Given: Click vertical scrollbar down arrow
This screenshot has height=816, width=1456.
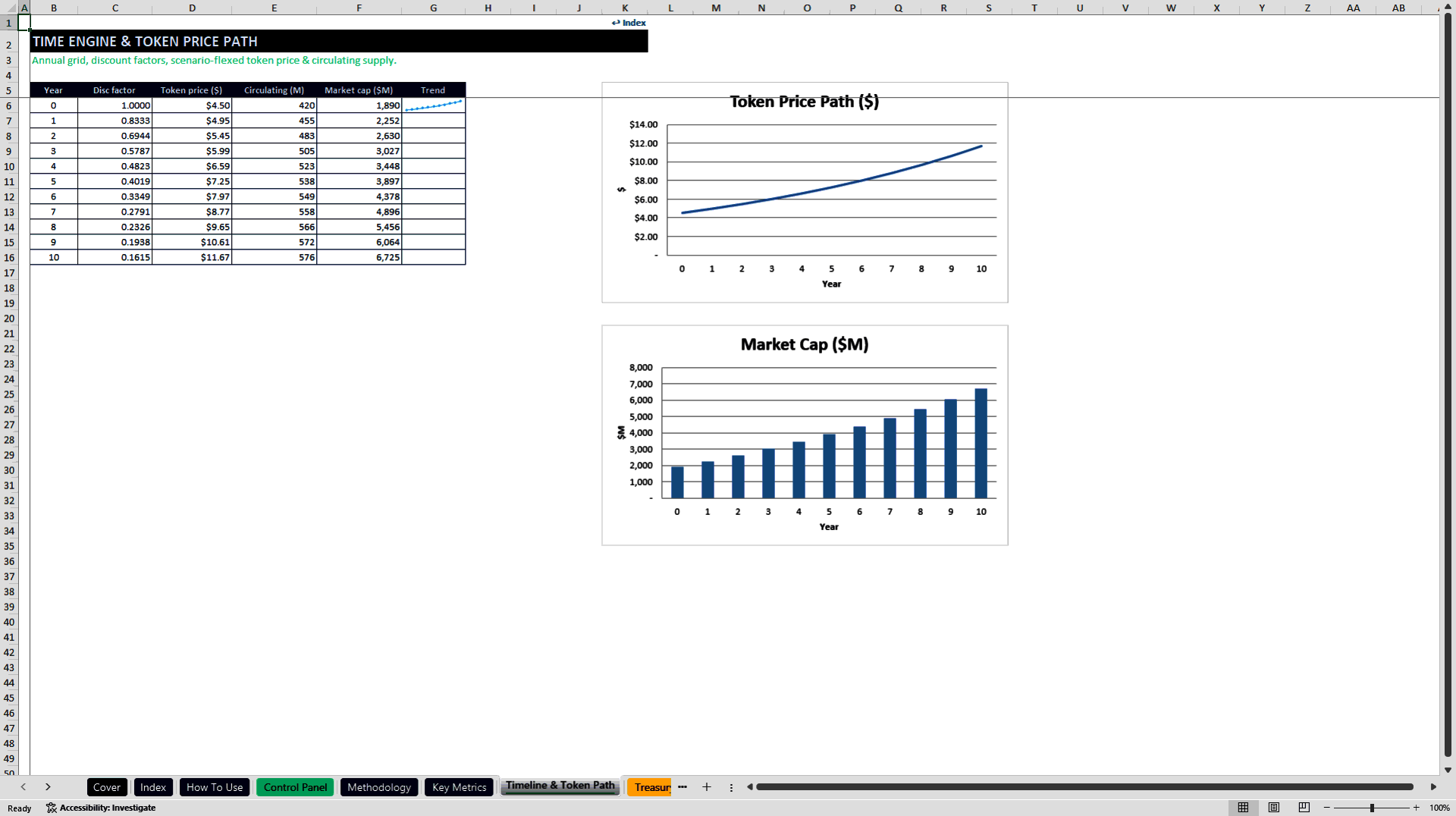Looking at the screenshot, I should (1448, 770).
